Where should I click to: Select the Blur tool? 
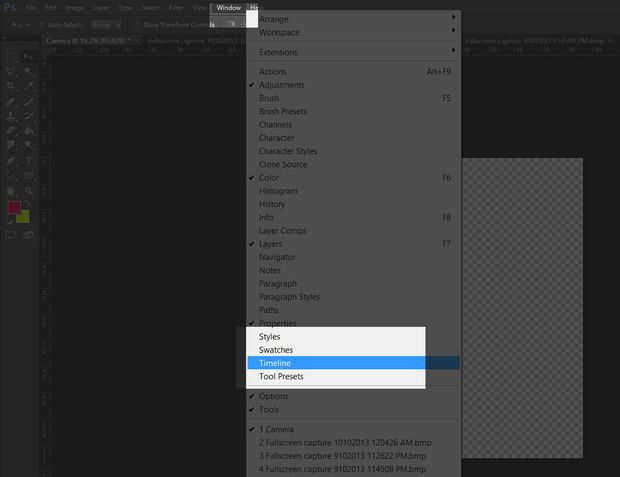[11, 145]
